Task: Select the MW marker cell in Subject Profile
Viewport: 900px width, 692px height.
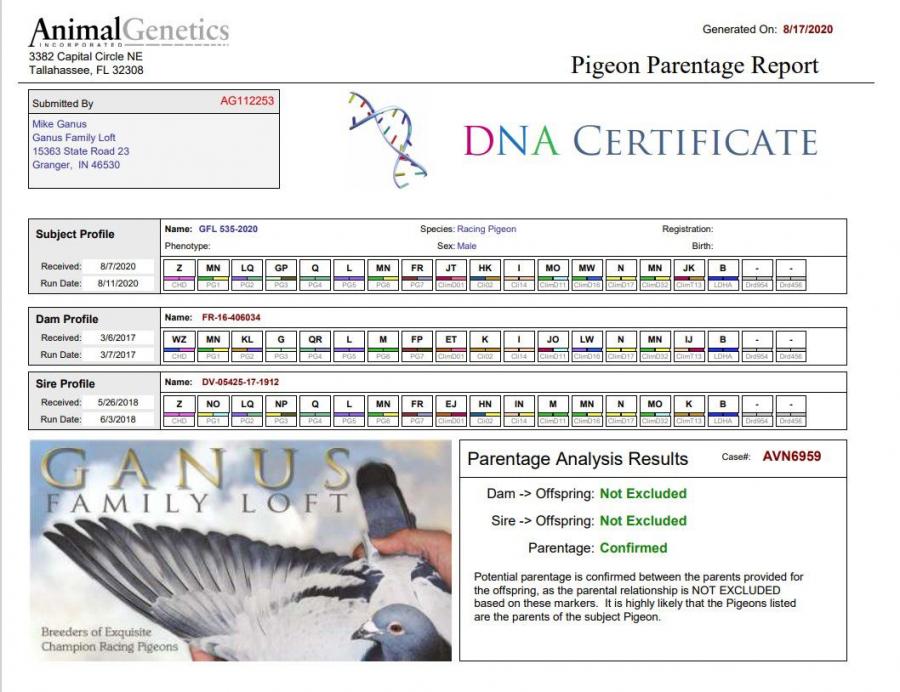Action: (x=587, y=274)
